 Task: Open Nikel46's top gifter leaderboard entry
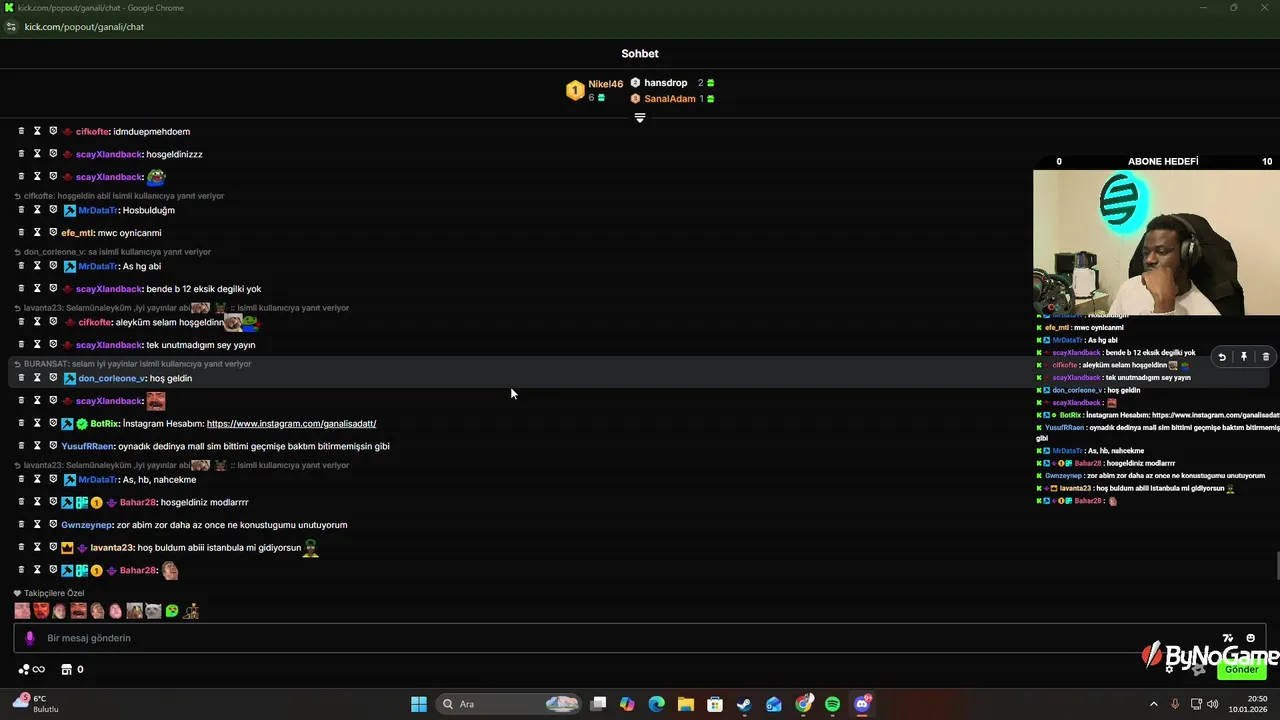coord(595,91)
